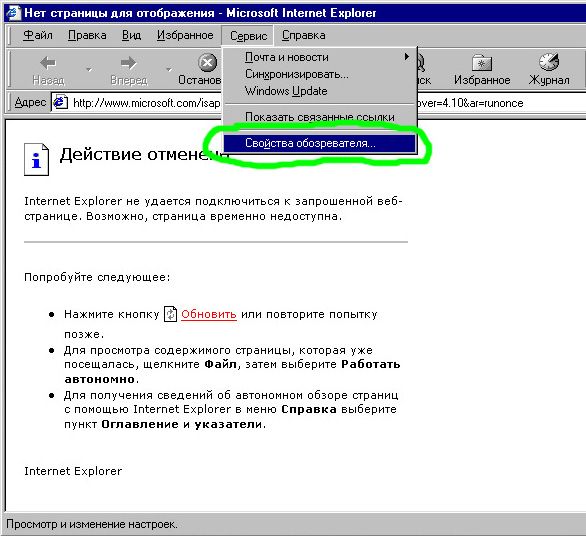Open the Favorites (Избранное) toolbar button
Viewport: 586px width, 536px height.
482,70
